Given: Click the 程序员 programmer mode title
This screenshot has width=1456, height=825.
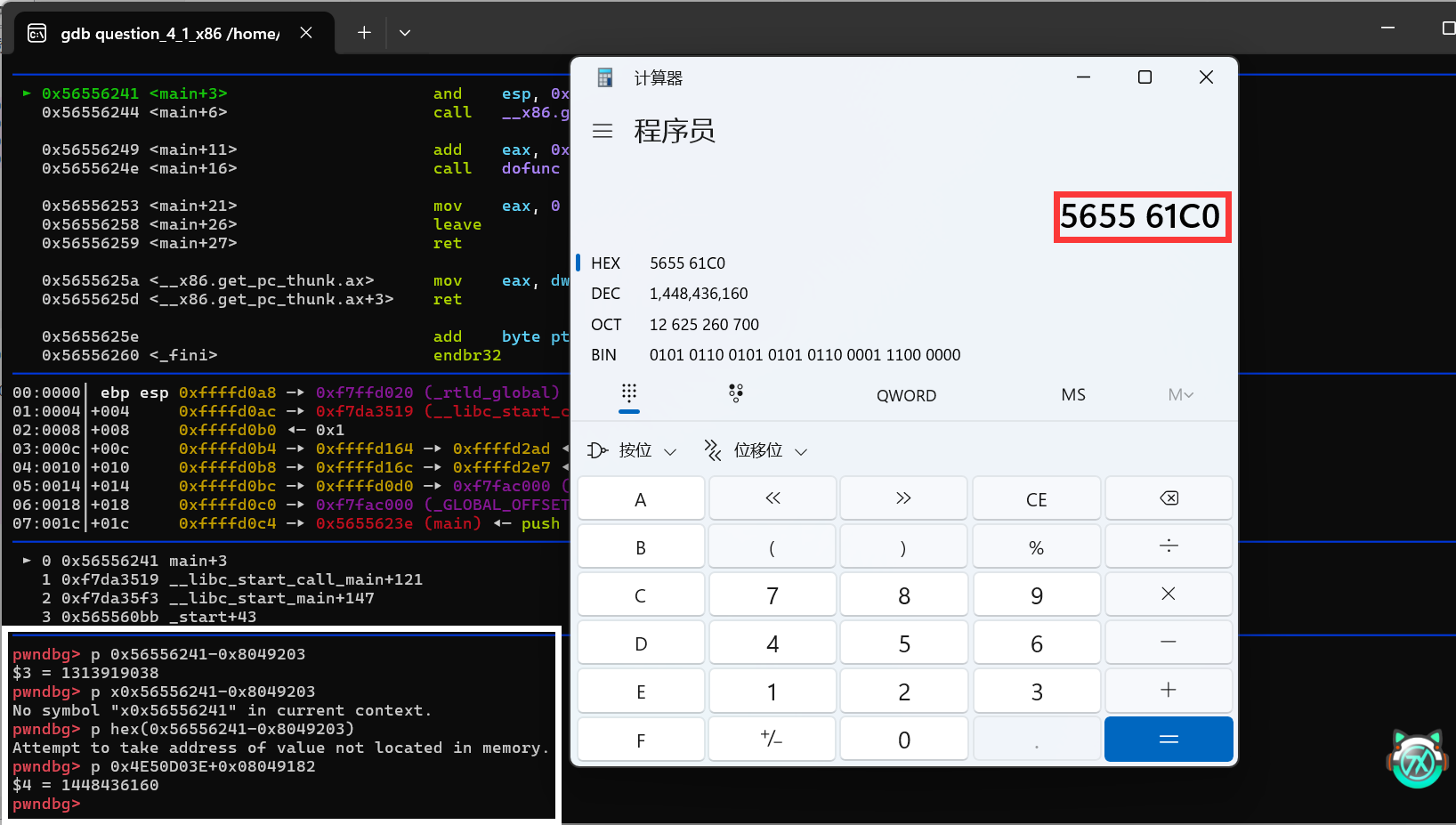Looking at the screenshot, I should tap(675, 131).
